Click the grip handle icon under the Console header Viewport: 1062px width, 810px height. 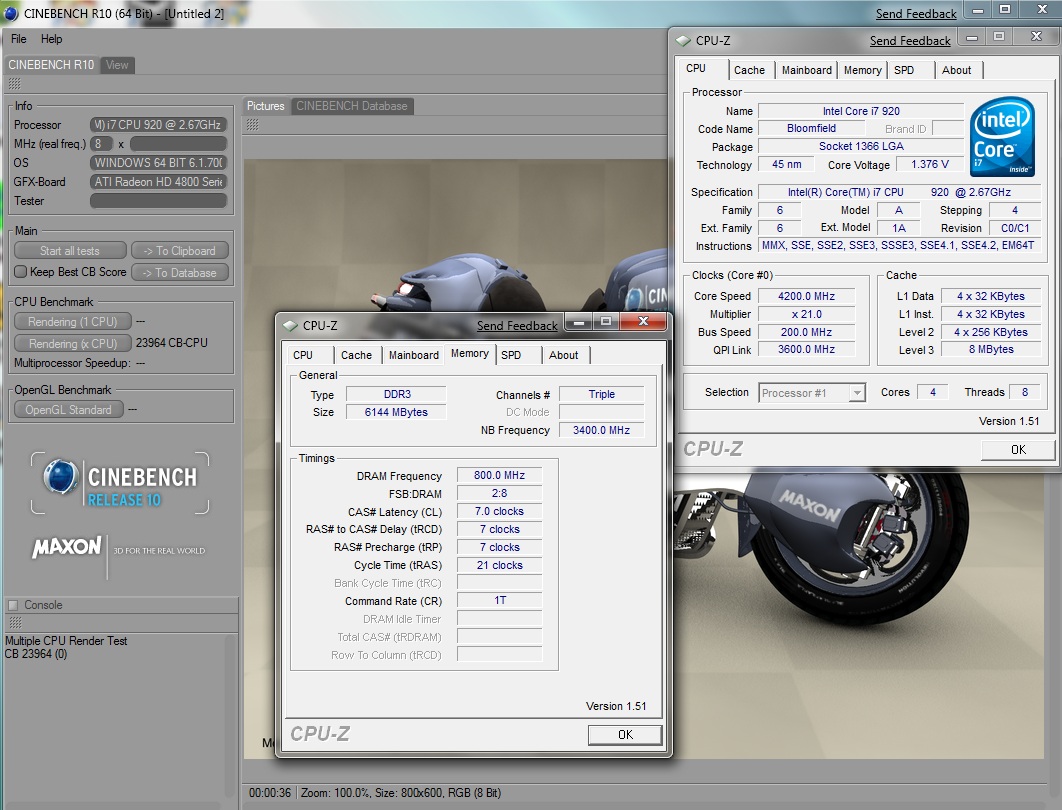pyautogui.click(x=16, y=622)
